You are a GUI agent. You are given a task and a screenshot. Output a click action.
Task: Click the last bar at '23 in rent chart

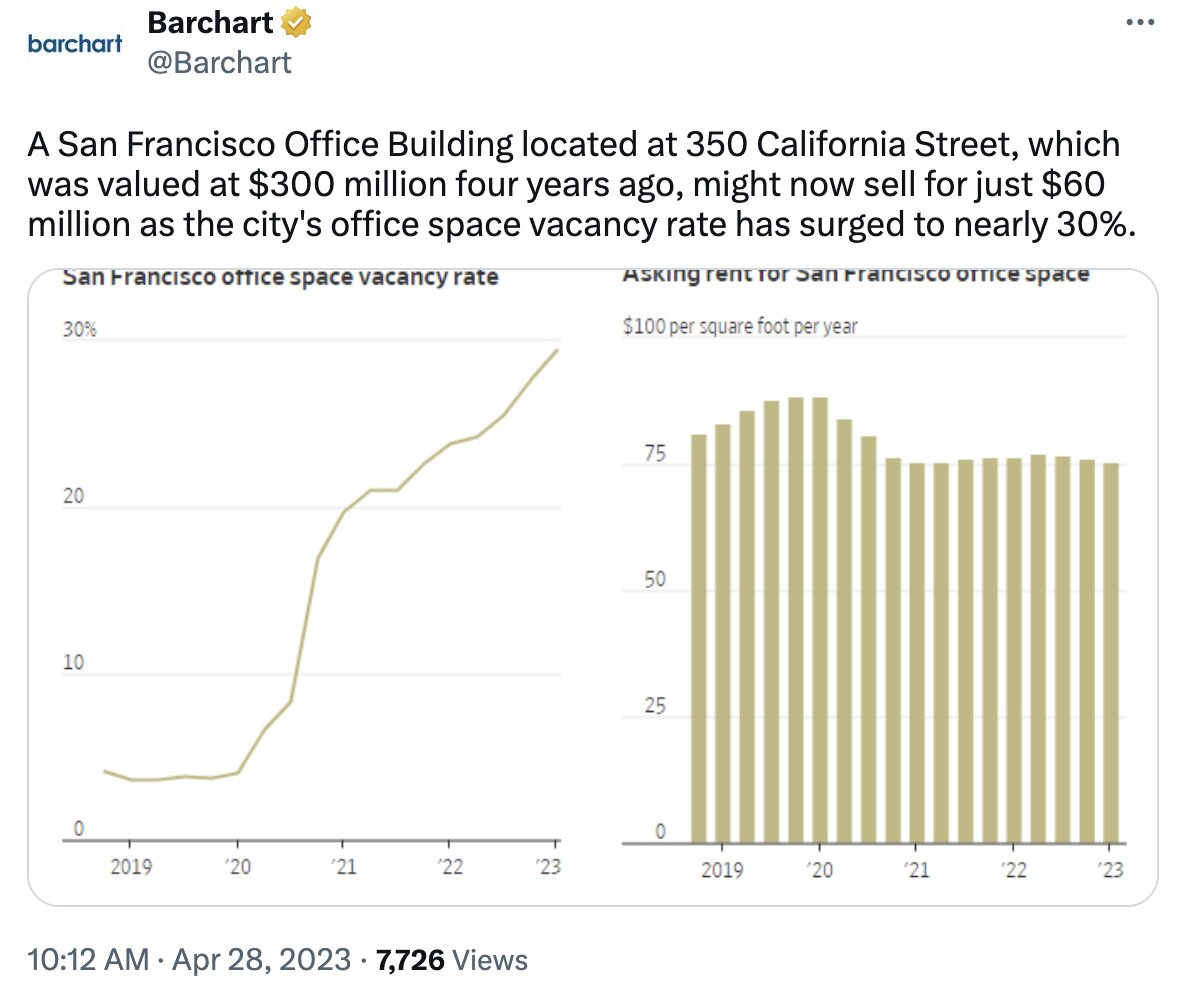[x=1110, y=652]
